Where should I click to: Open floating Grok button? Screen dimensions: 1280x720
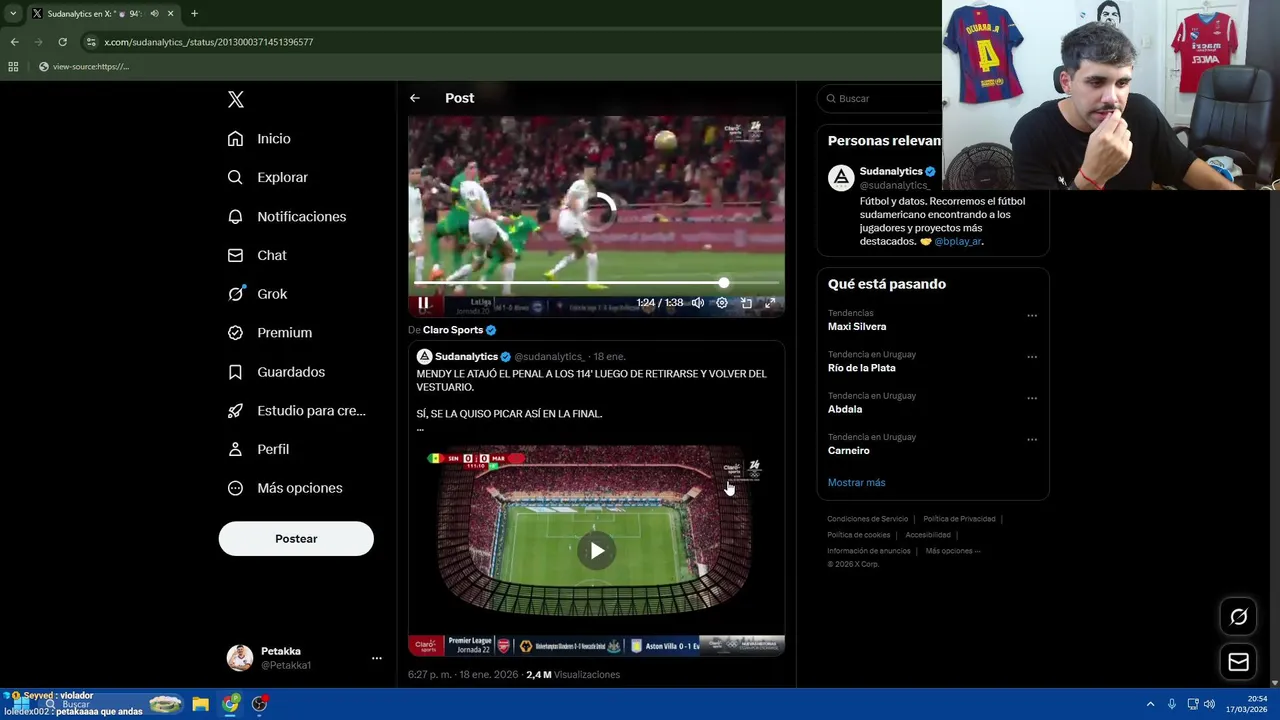click(1238, 617)
